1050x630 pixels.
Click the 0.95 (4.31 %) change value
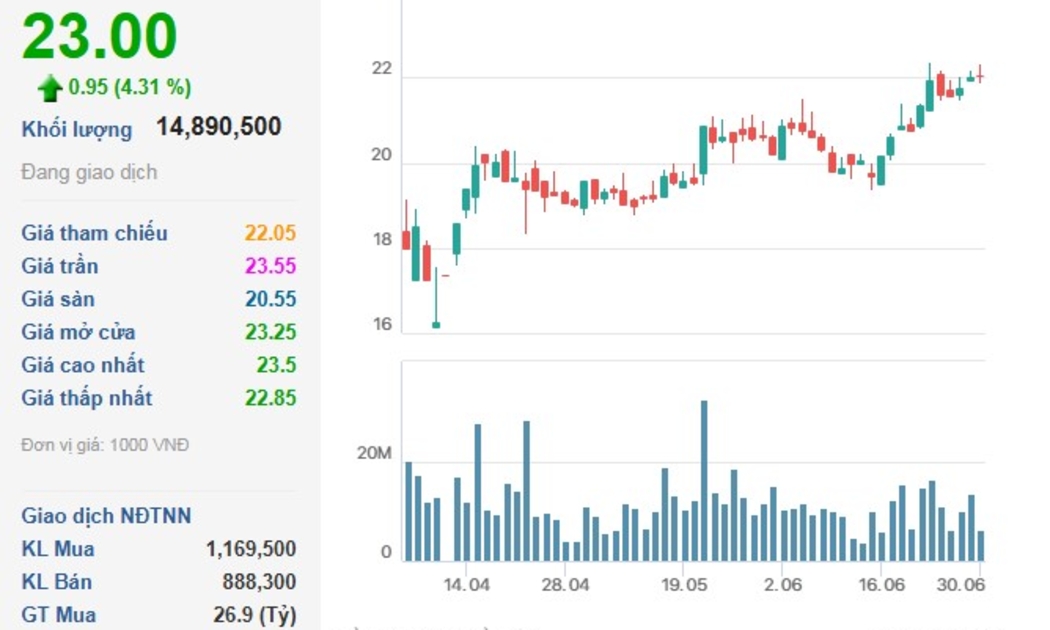[129, 88]
